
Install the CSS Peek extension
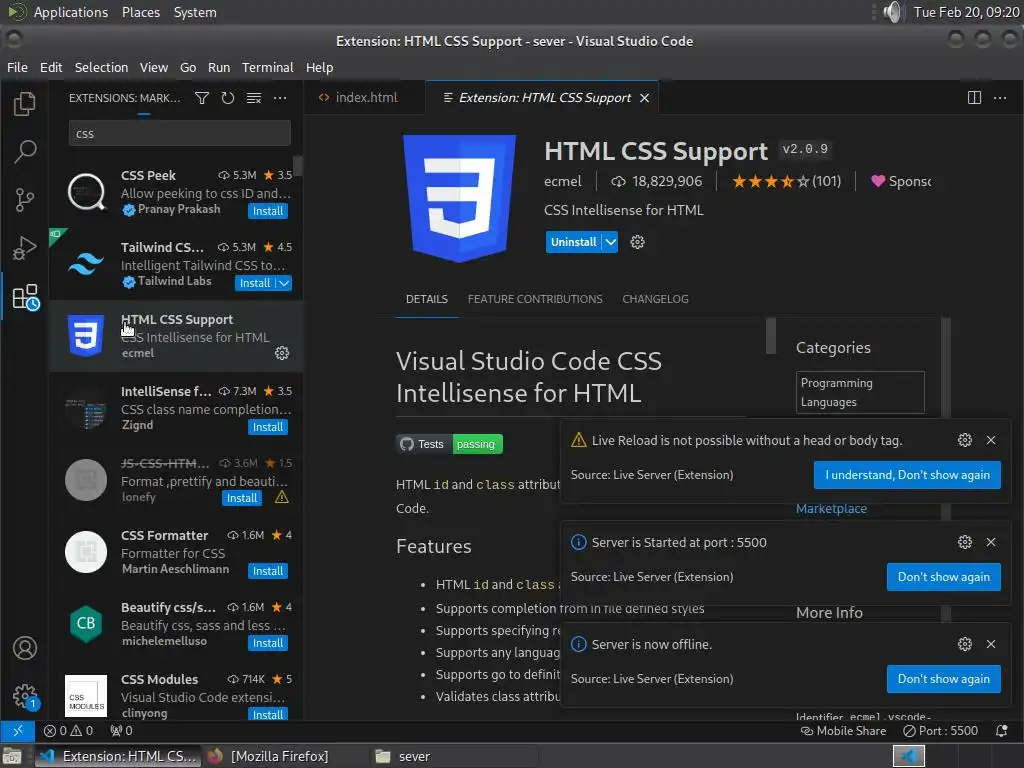[x=268, y=211]
